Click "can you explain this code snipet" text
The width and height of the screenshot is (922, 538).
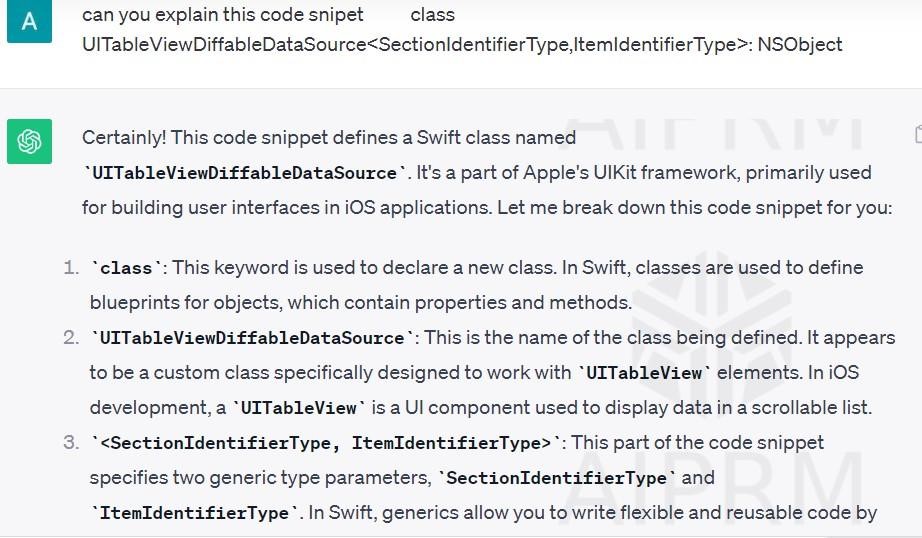click(222, 15)
